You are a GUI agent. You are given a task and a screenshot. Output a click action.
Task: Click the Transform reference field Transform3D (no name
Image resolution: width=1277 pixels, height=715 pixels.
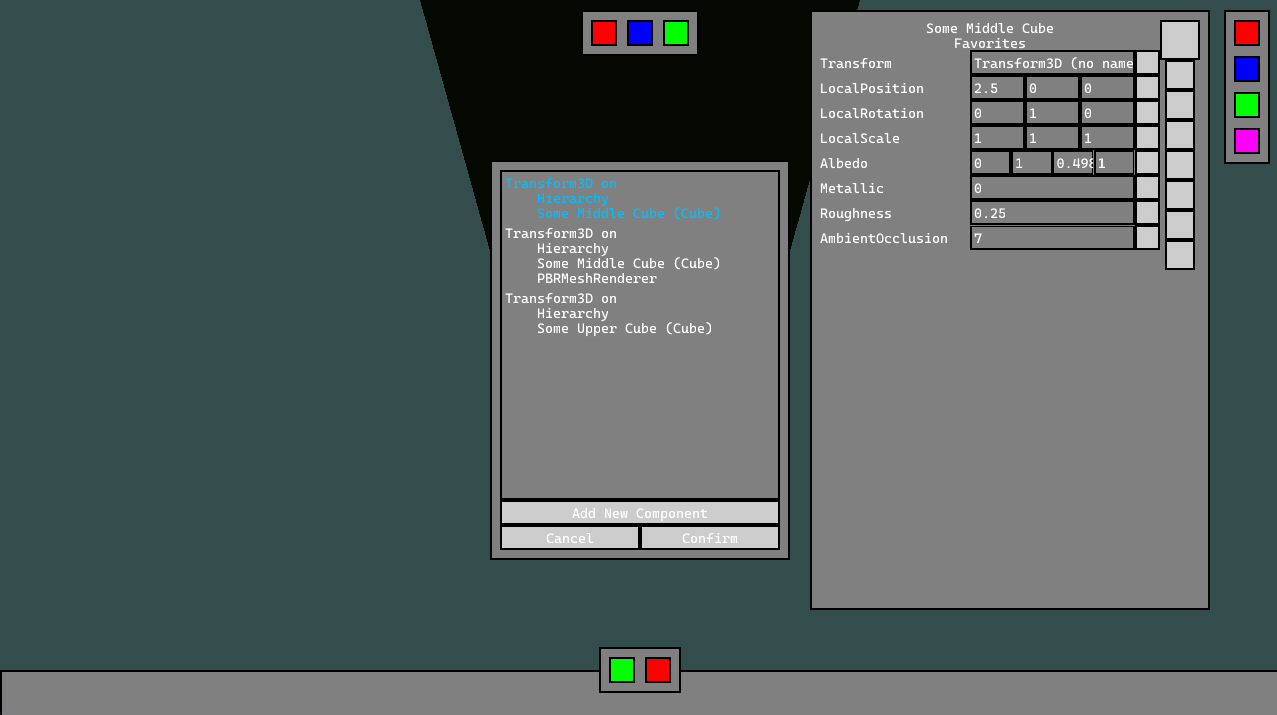[1052, 63]
